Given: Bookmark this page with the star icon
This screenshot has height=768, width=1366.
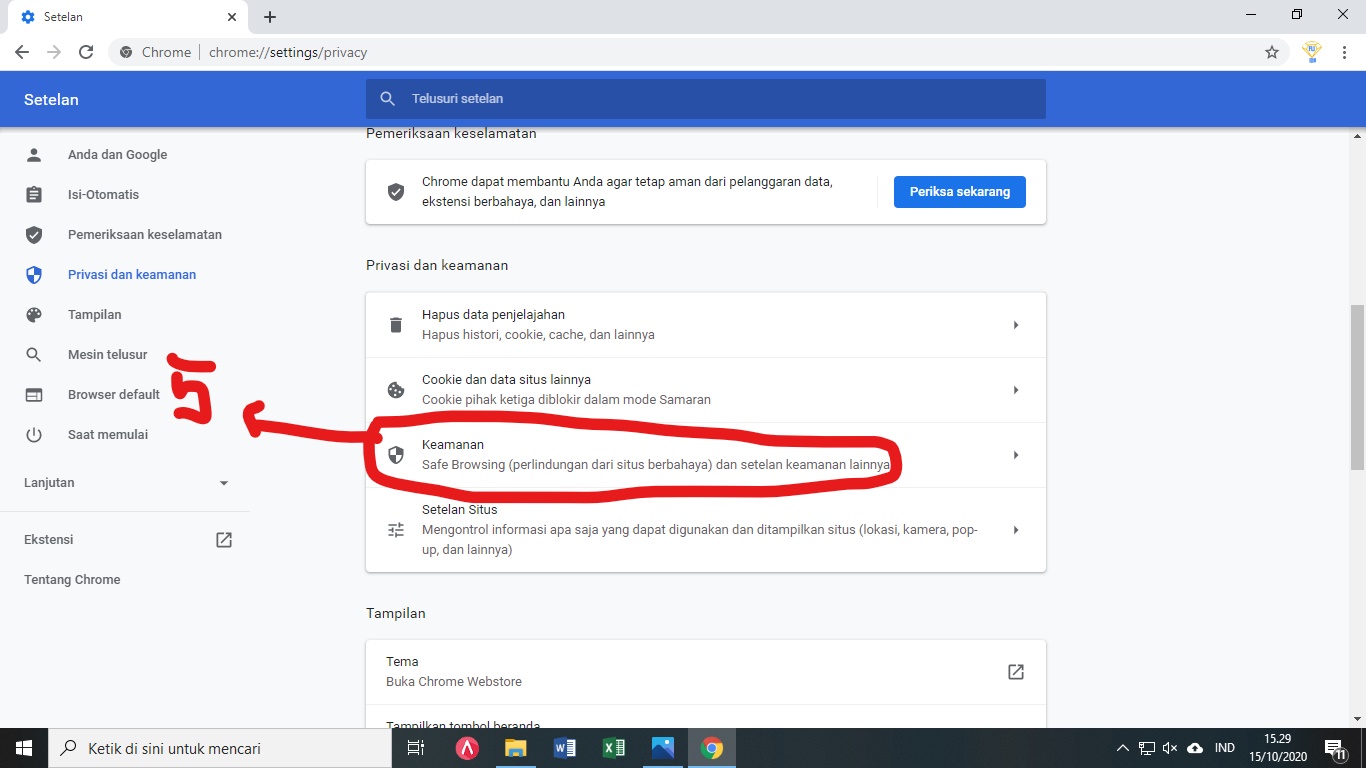Looking at the screenshot, I should 1272,52.
